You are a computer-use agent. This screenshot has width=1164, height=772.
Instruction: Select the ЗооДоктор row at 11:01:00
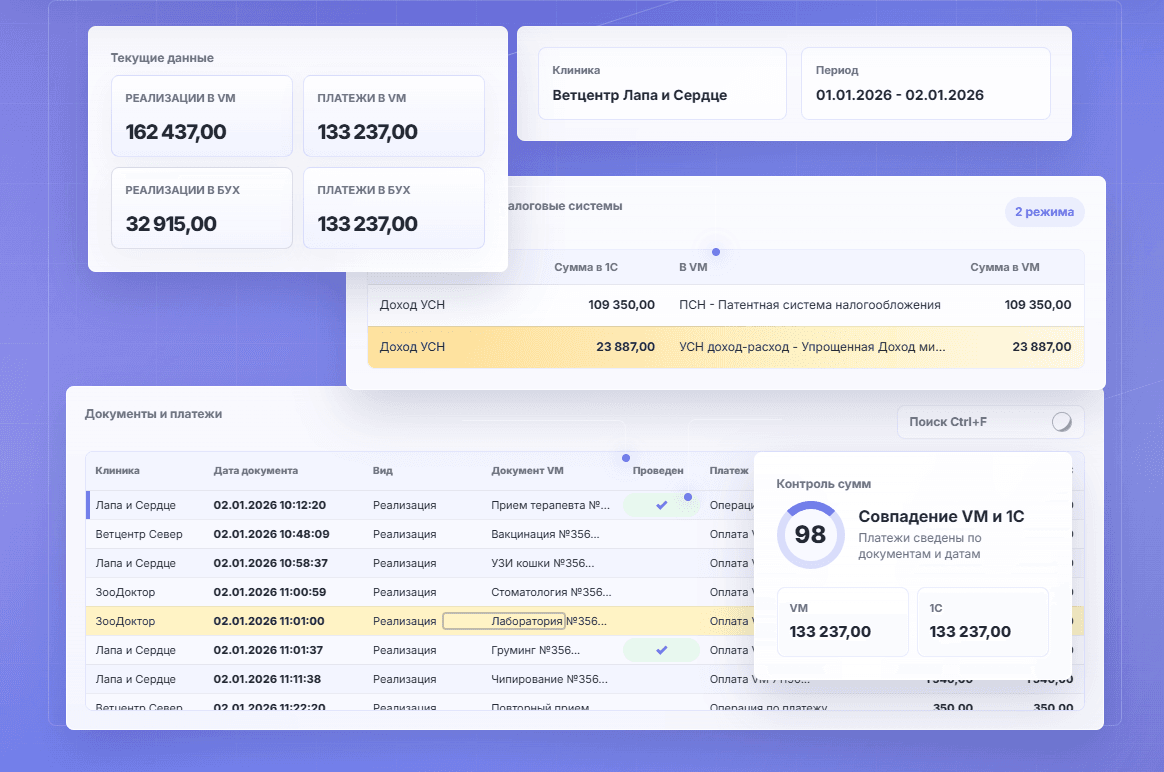pos(420,621)
